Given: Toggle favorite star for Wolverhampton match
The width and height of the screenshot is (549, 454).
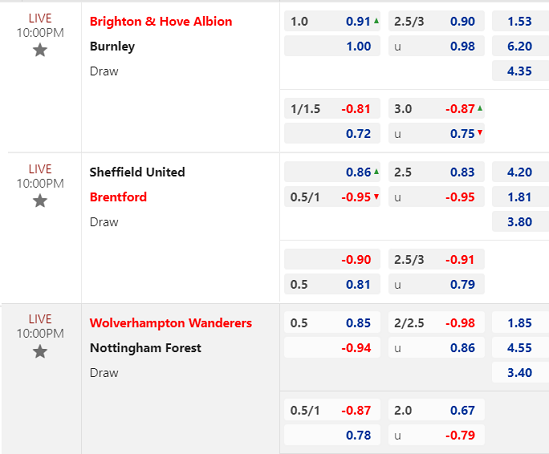Looking at the screenshot, I should pyautogui.click(x=40, y=351).
